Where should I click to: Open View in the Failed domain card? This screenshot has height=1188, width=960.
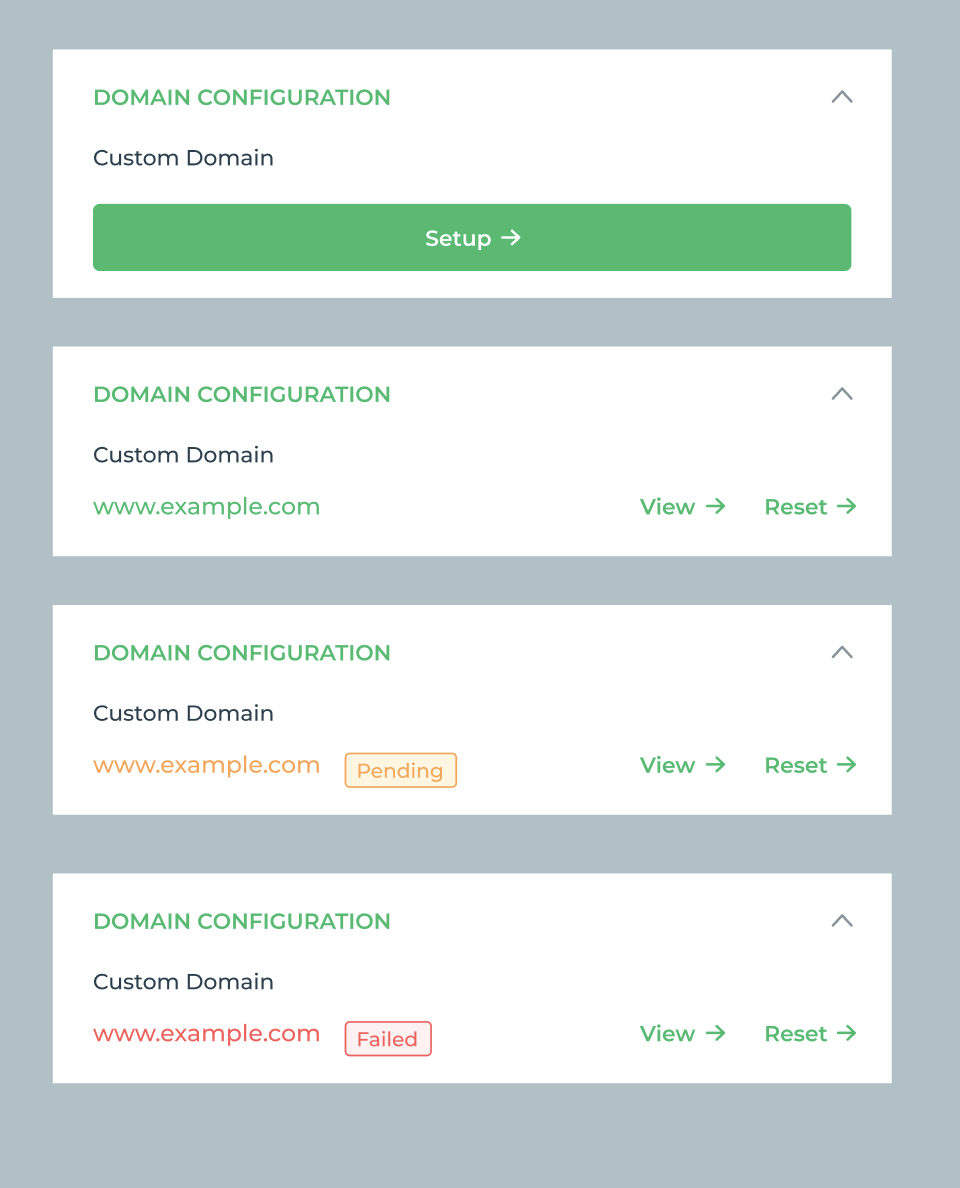(x=683, y=1033)
